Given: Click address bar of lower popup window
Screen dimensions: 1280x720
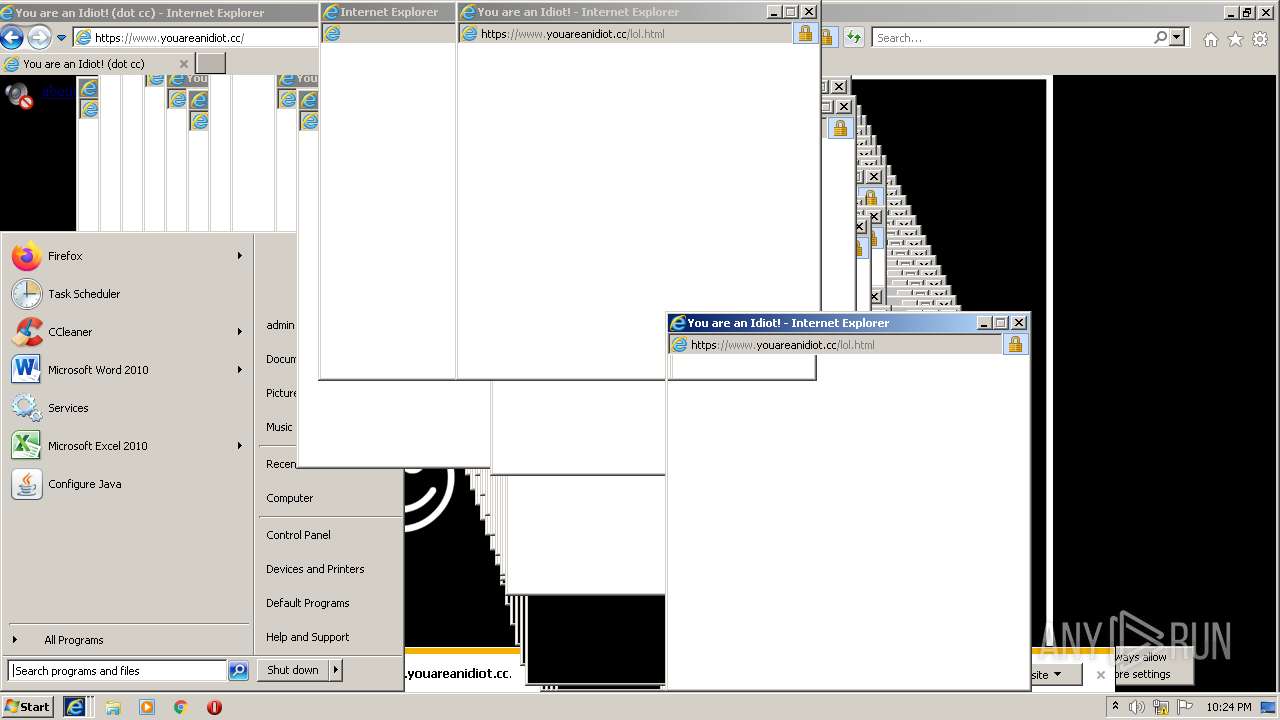Looking at the screenshot, I should 836,345.
